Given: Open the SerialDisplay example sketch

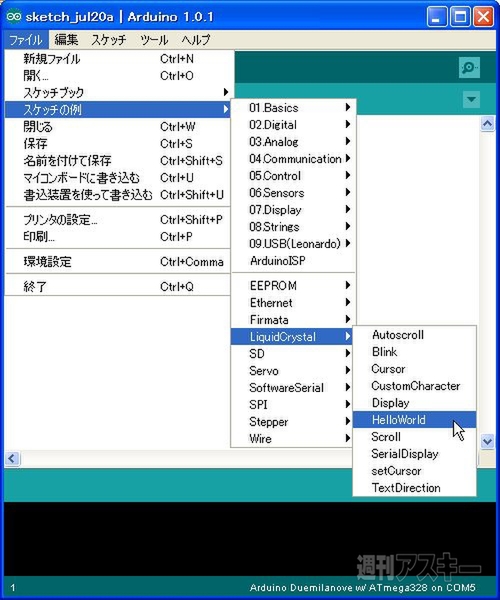Looking at the screenshot, I should coord(414,454).
